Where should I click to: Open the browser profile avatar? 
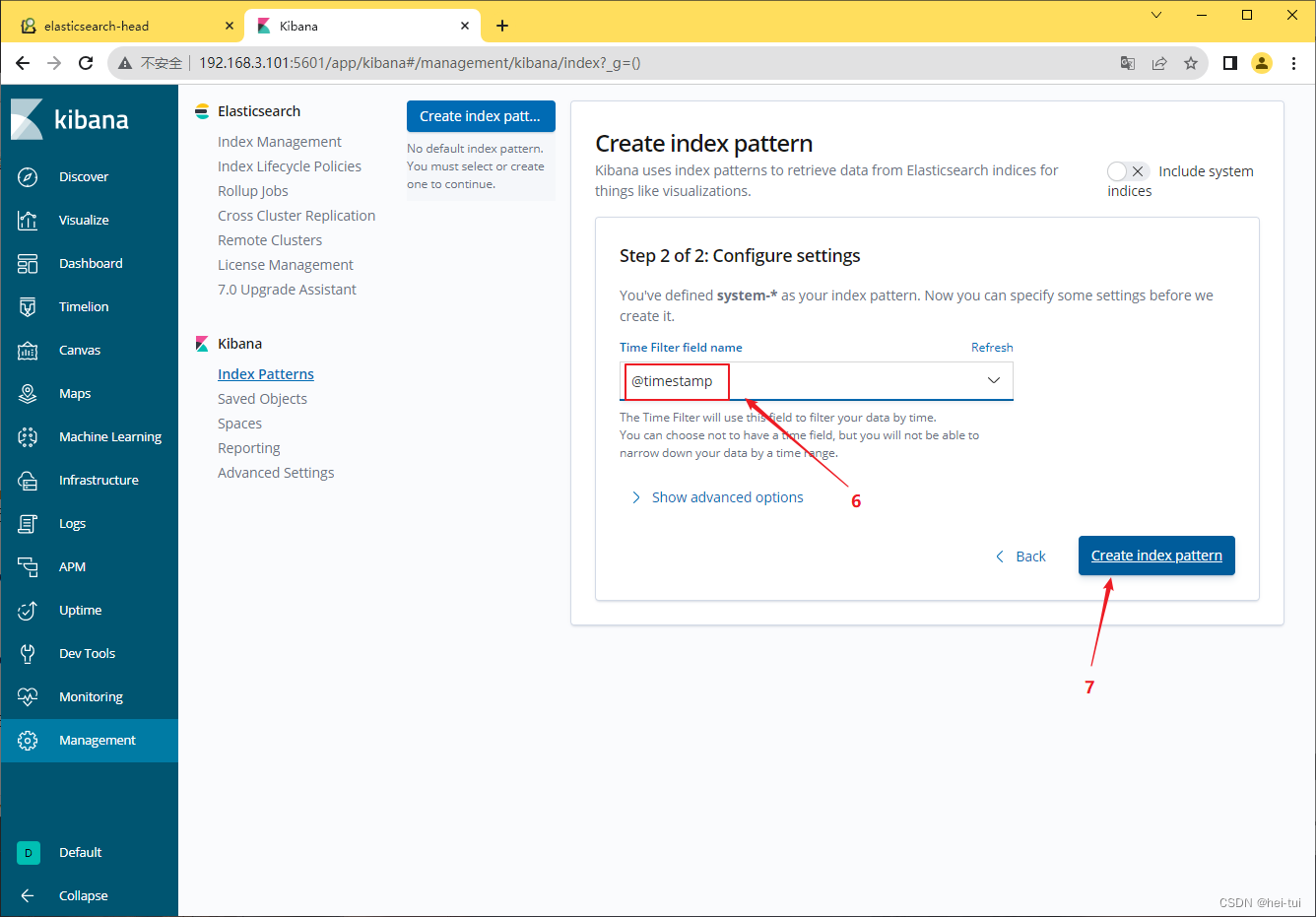coord(1262,63)
